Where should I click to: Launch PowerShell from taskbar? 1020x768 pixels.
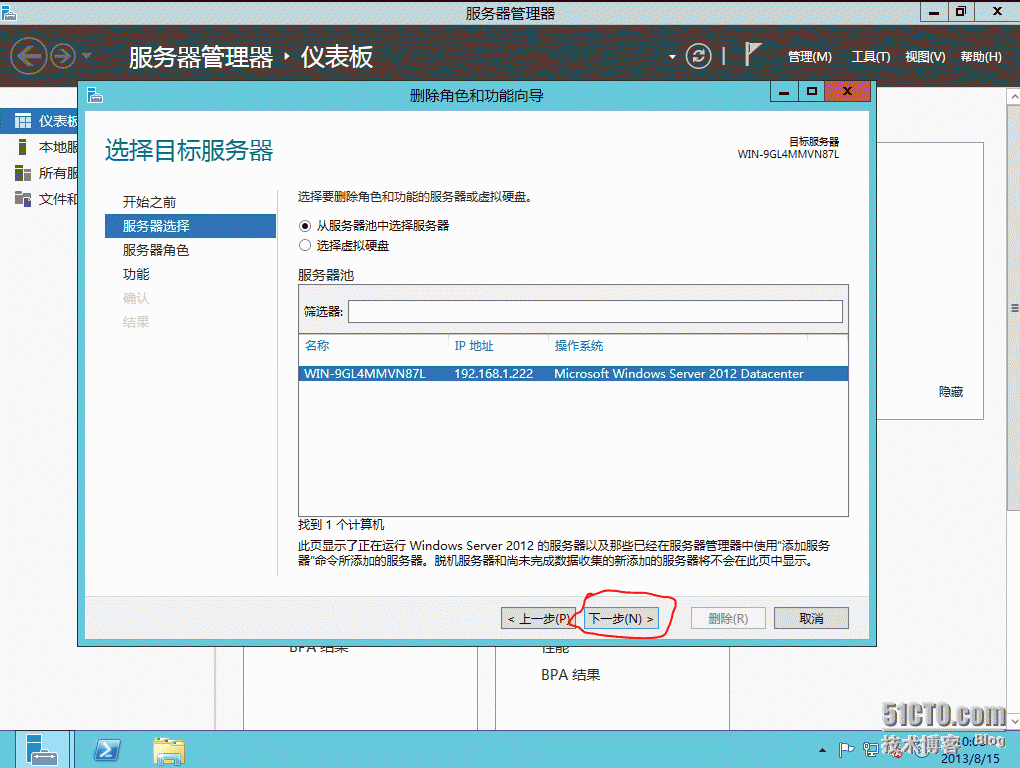[x=107, y=750]
